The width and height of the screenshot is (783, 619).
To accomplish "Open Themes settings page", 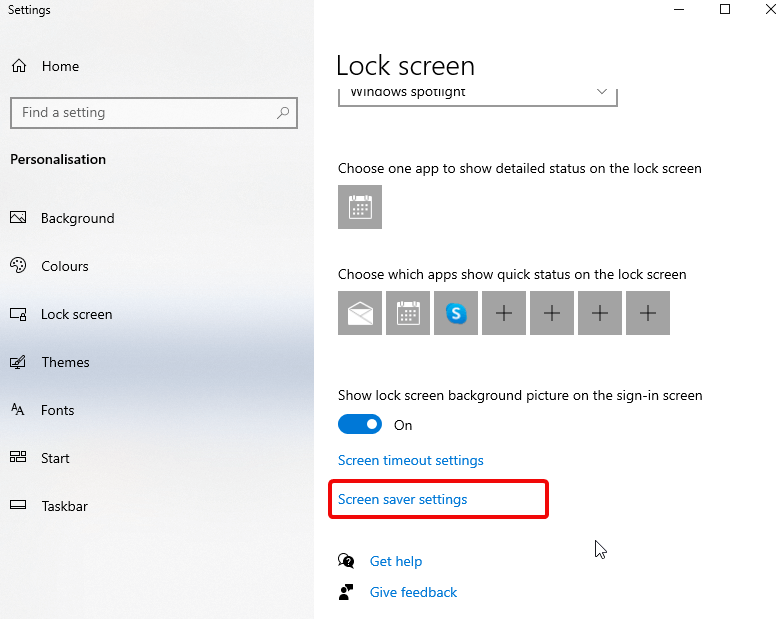I will 65,362.
